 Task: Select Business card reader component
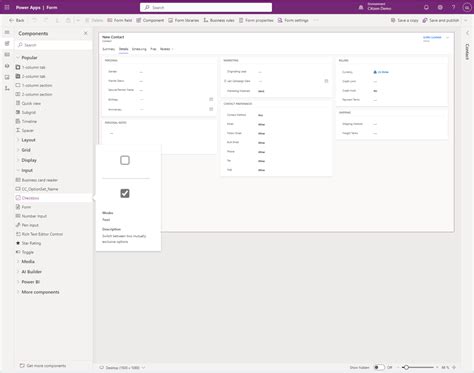(x=37, y=180)
